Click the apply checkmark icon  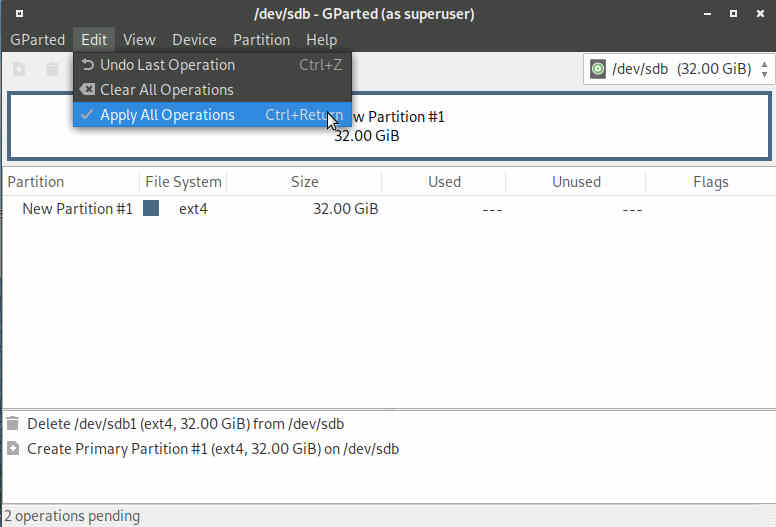coord(87,114)
